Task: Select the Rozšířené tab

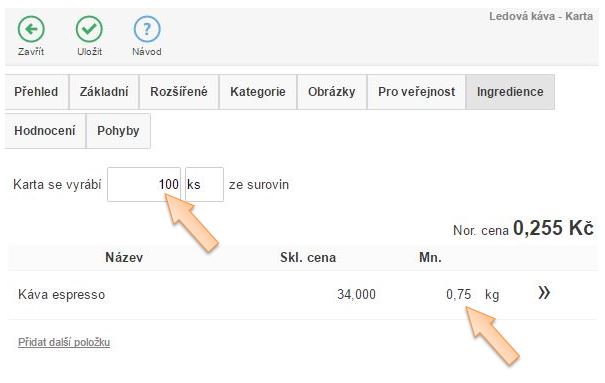Action: point(179,92)
